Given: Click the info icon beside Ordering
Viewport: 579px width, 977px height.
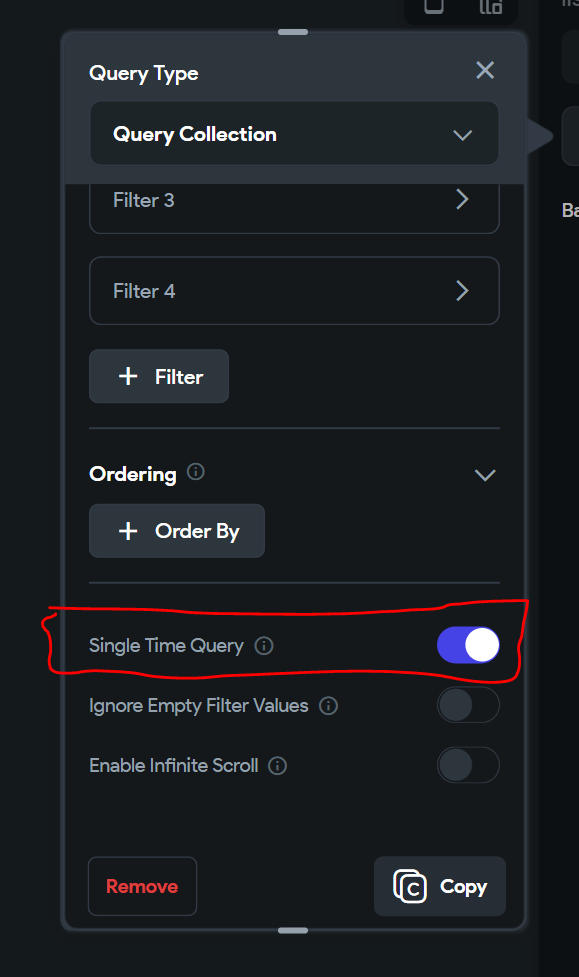Looking at the screenshot, I should 196,472.
